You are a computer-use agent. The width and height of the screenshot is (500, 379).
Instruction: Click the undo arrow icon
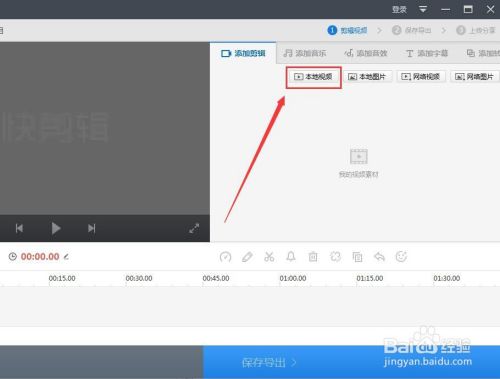click(379, 257)
